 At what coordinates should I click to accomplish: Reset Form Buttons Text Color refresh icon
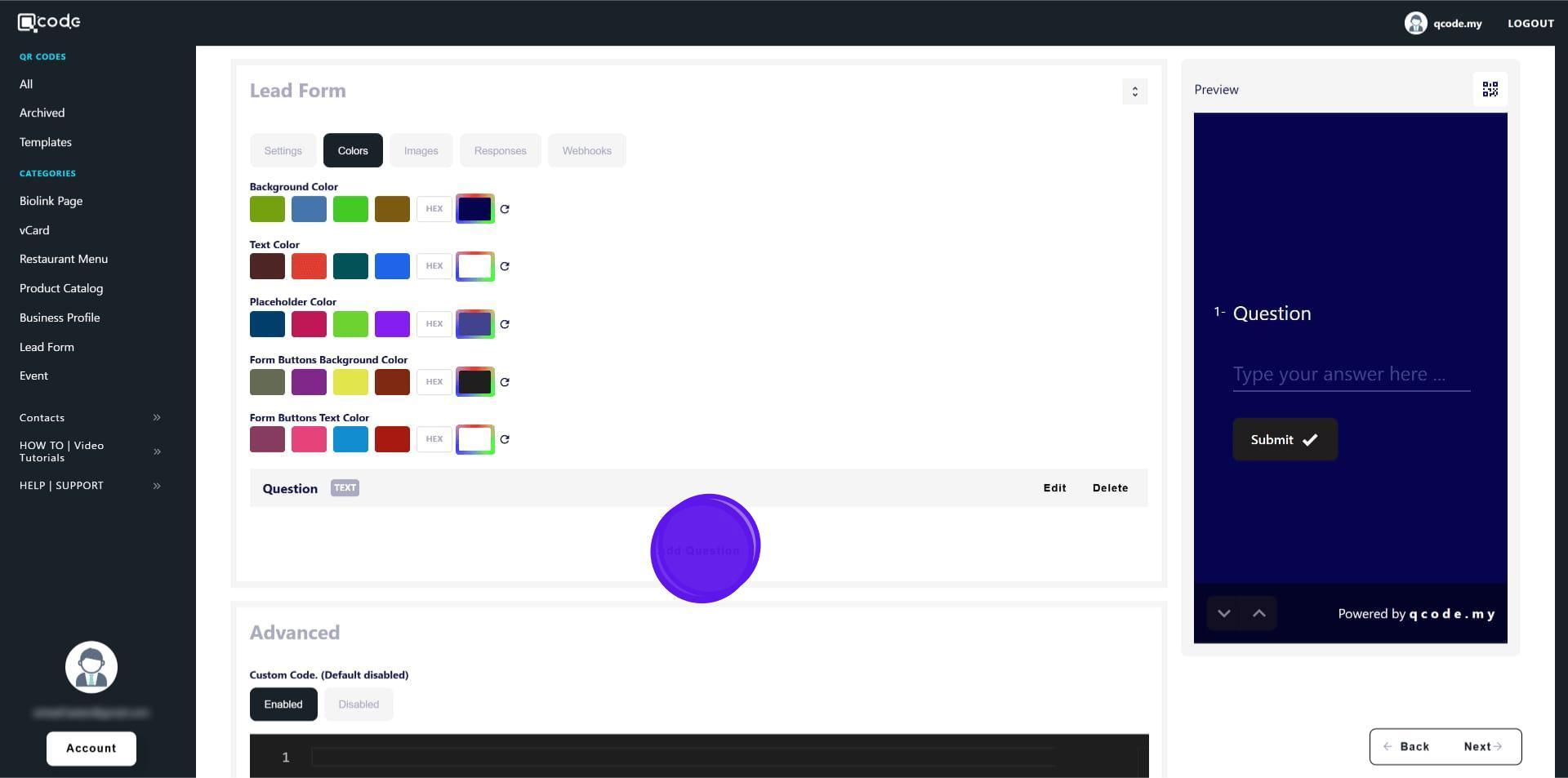coord(505,439)
